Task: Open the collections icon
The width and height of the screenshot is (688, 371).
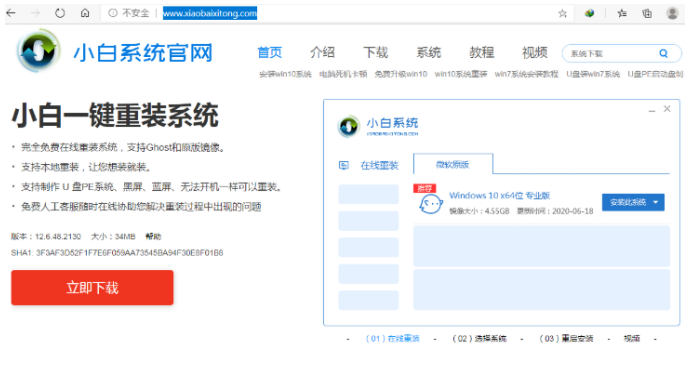Action: tap(647, 14)
